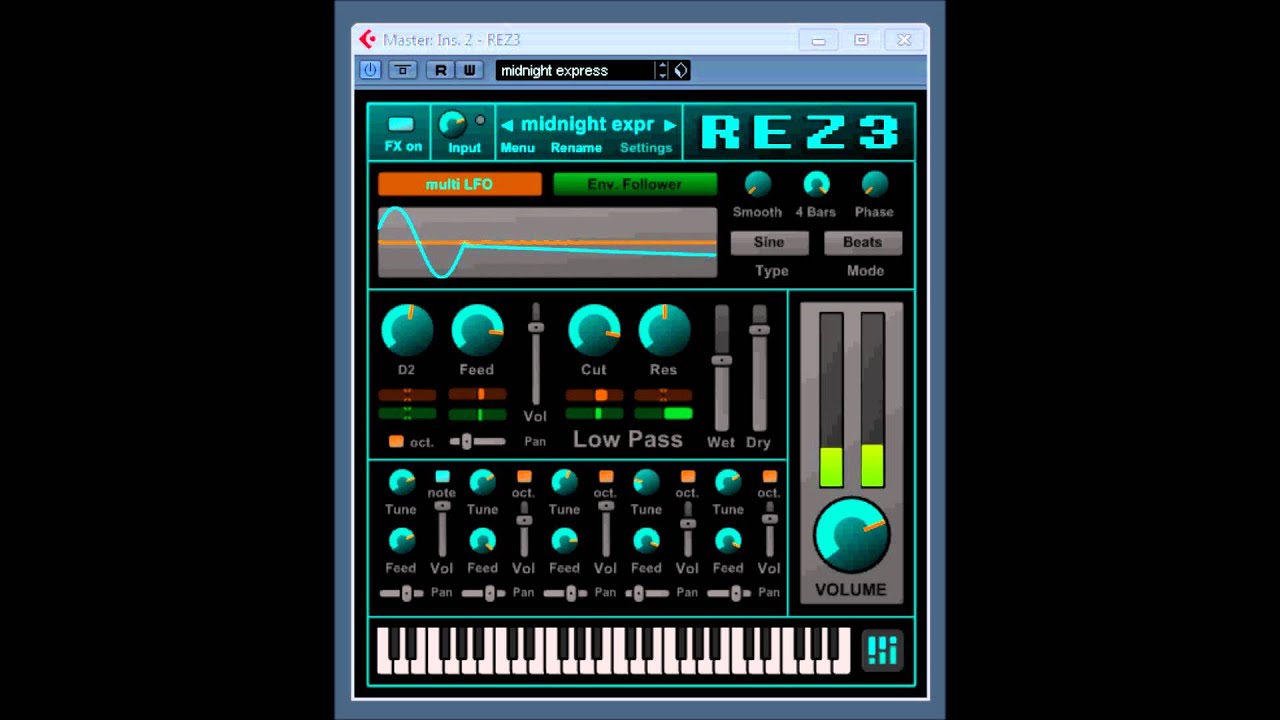The width and height of the screenshot is (1280, 720).
Task: Click the second resonator small Feed knob
Action: coord(483,541)
